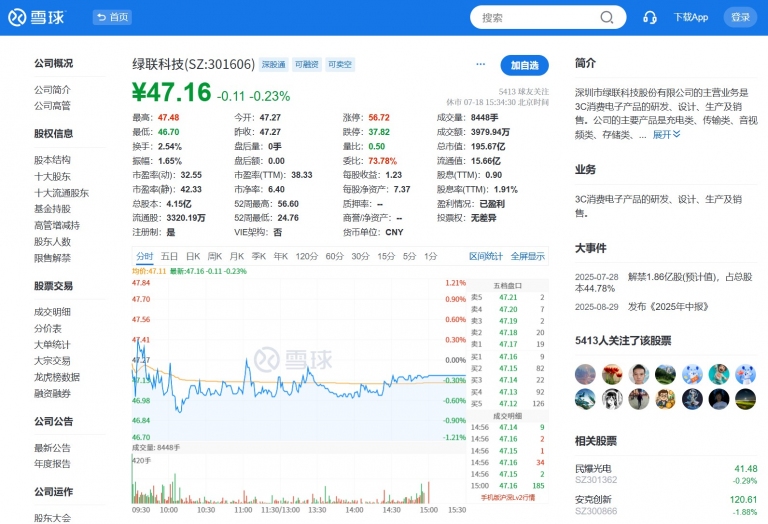The width and height of the screenshot is (768, 524).
Task: Click the 可融资 tag
Action: point(307,65)
